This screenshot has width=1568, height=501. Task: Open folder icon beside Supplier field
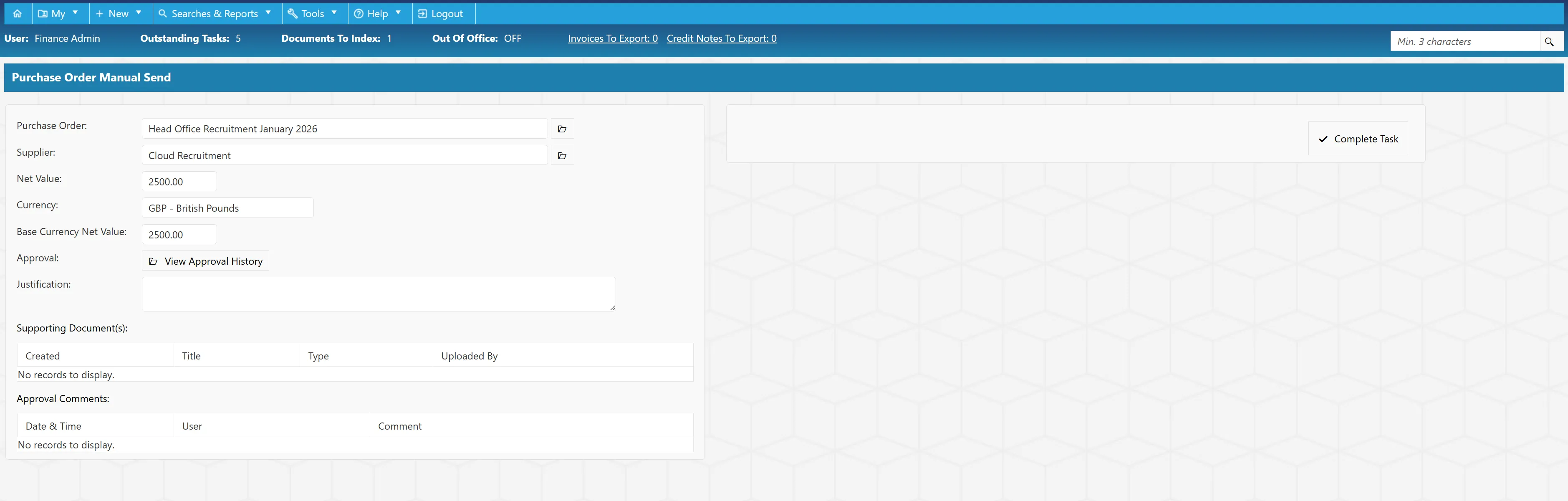562,156
